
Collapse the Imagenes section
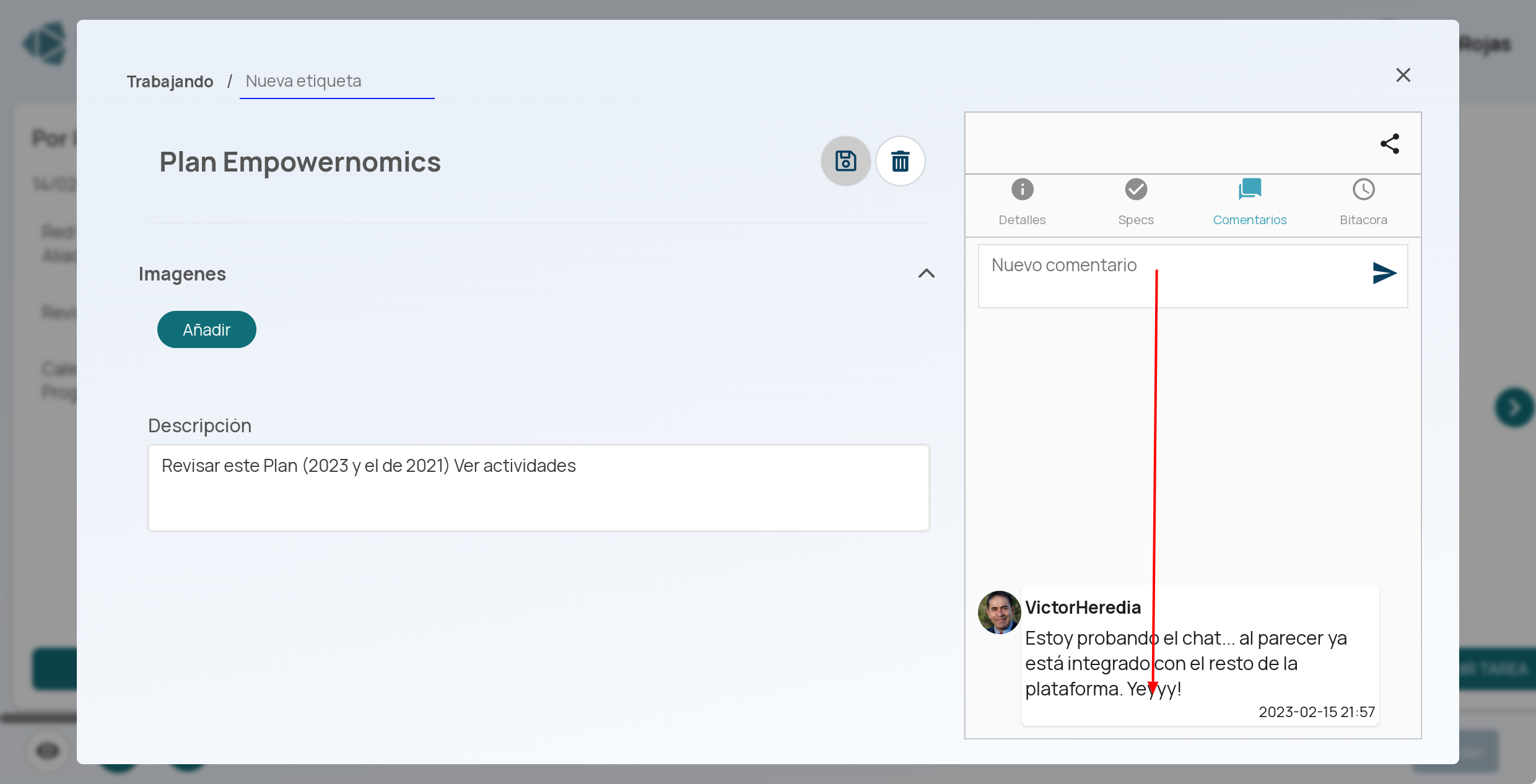click(x=926, y=273)
